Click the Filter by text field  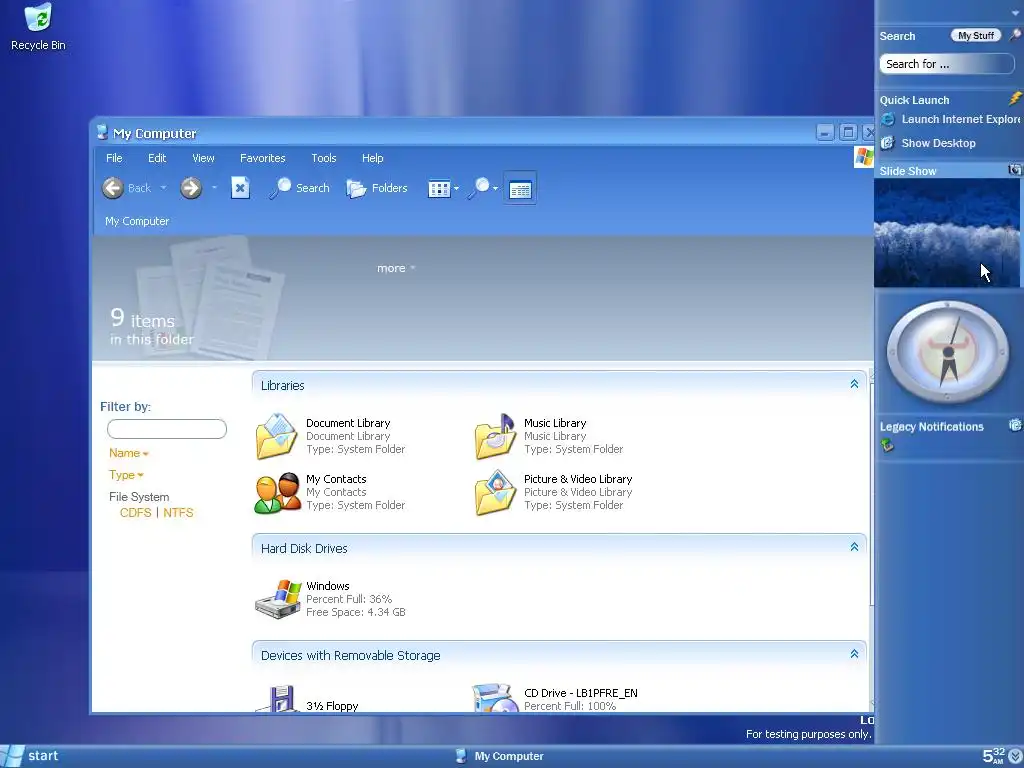tap(167, 429)
